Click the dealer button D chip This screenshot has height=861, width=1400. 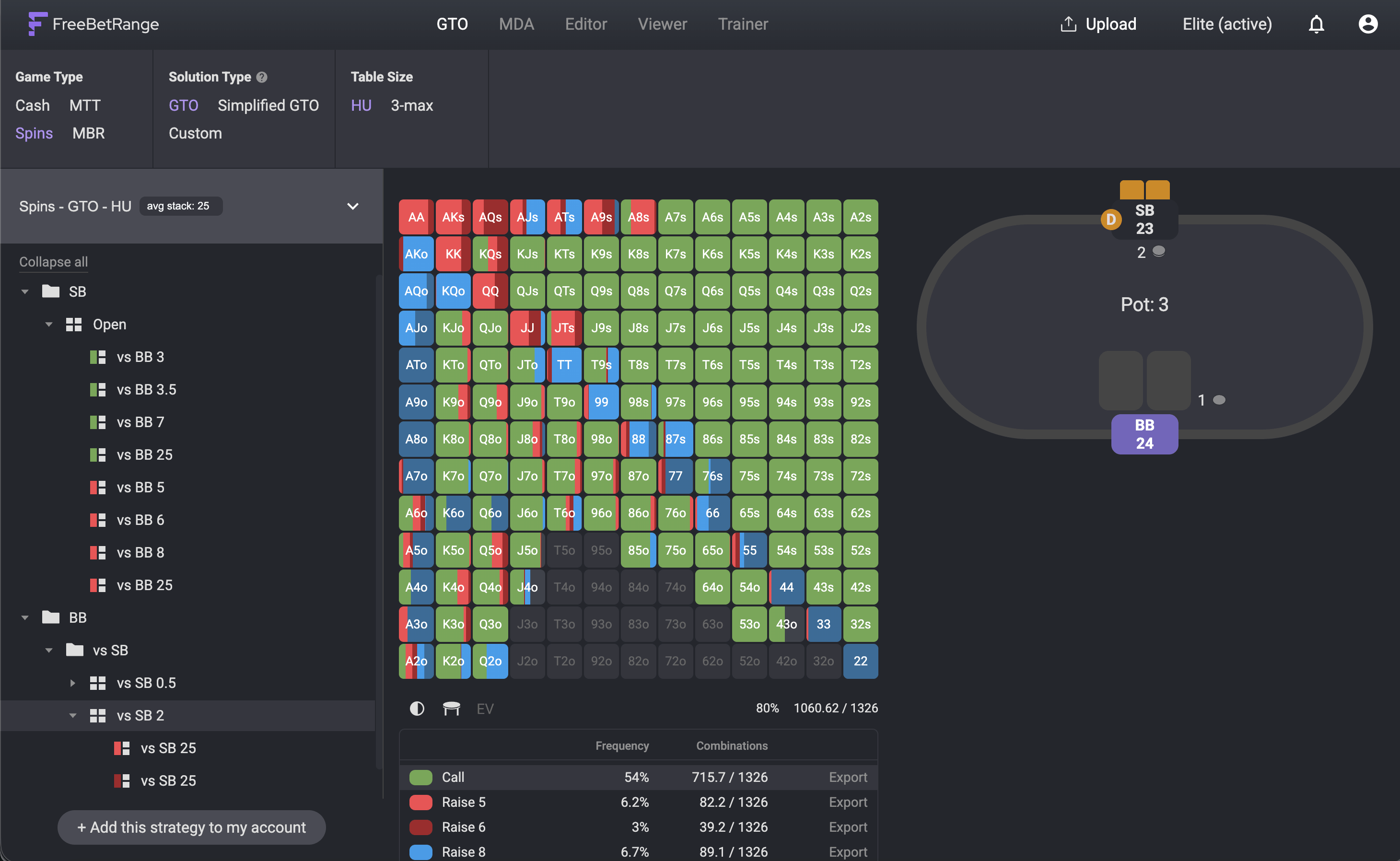1110,219
